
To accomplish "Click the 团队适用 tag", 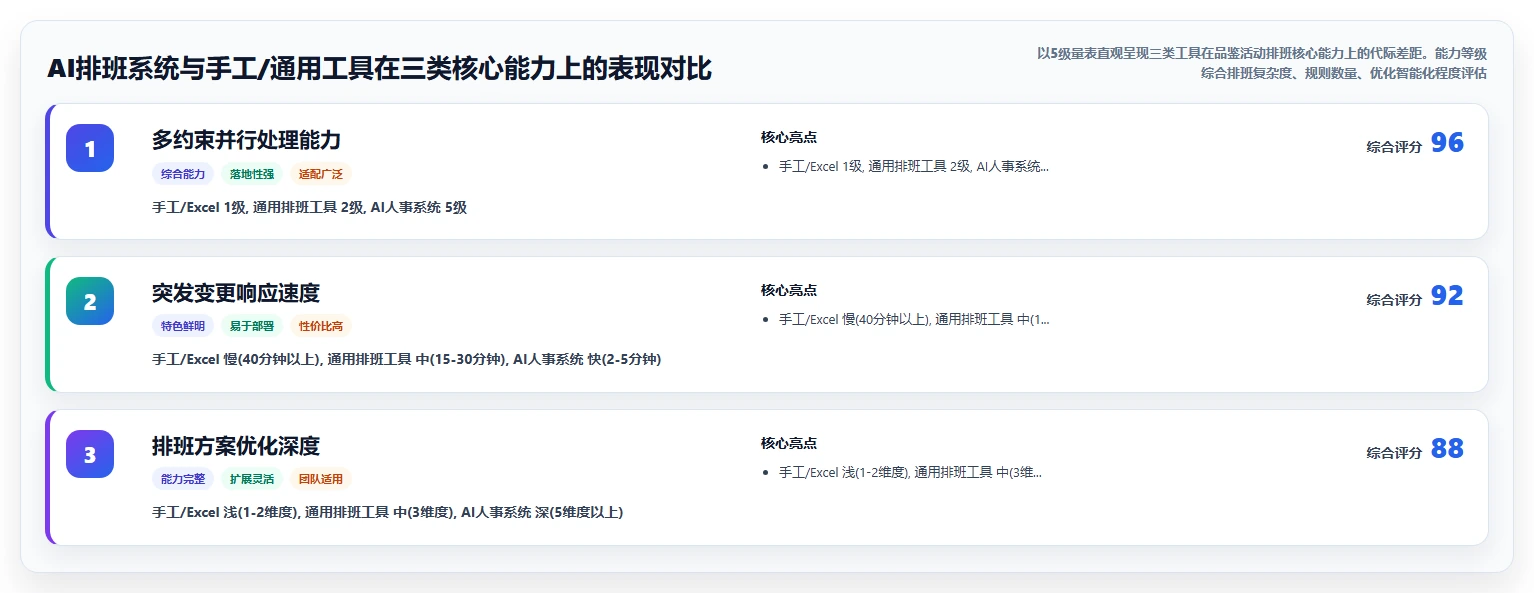I will pyautogui.click(x=321, y=479).
